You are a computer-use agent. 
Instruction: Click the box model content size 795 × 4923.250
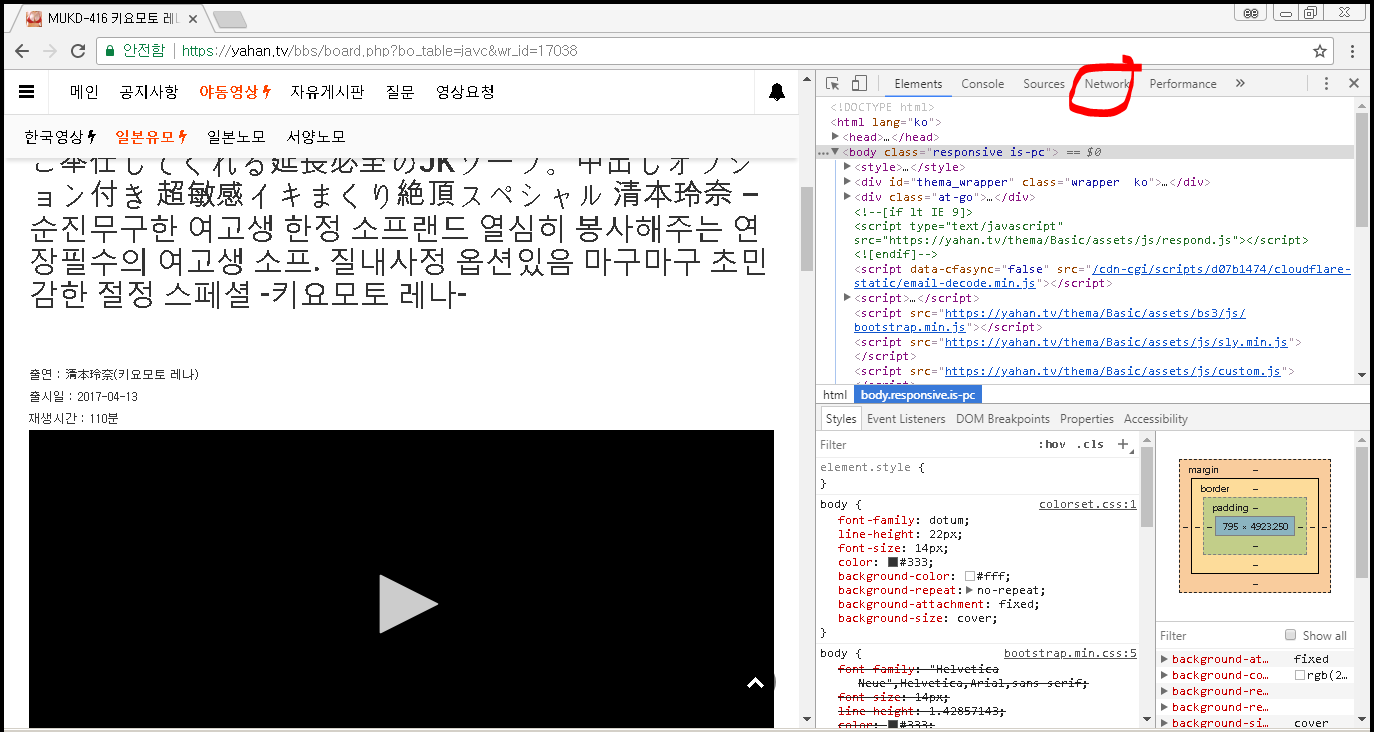tap(1255, 527)
